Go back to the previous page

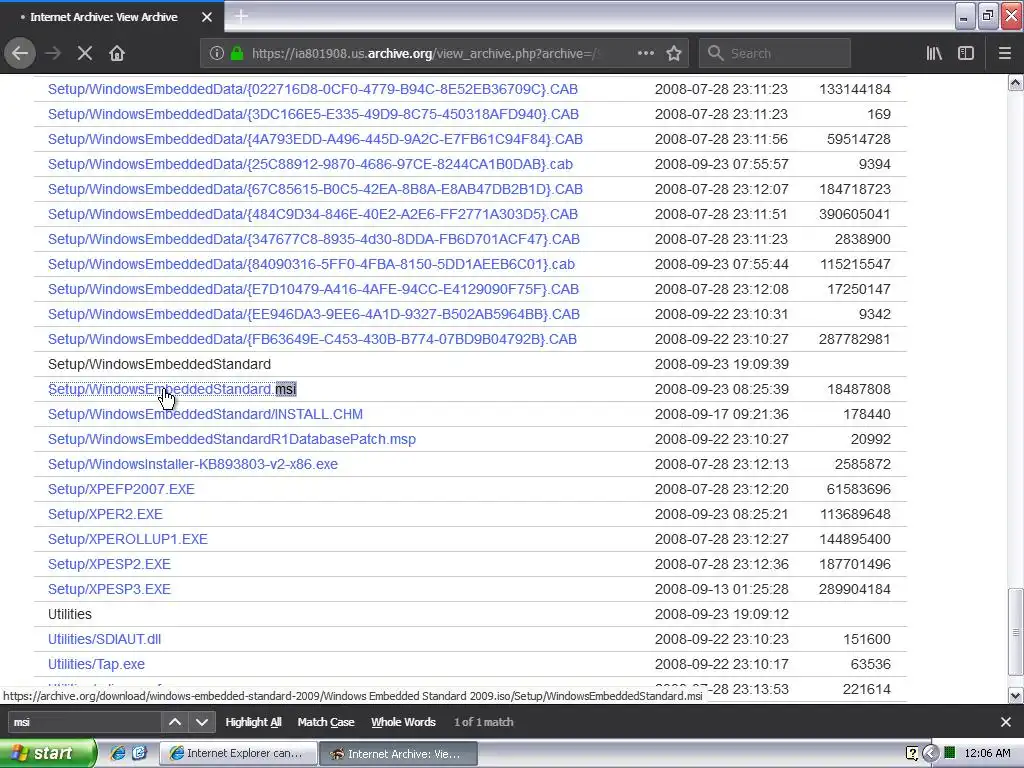pyautogui.click(x=20, y=53)
